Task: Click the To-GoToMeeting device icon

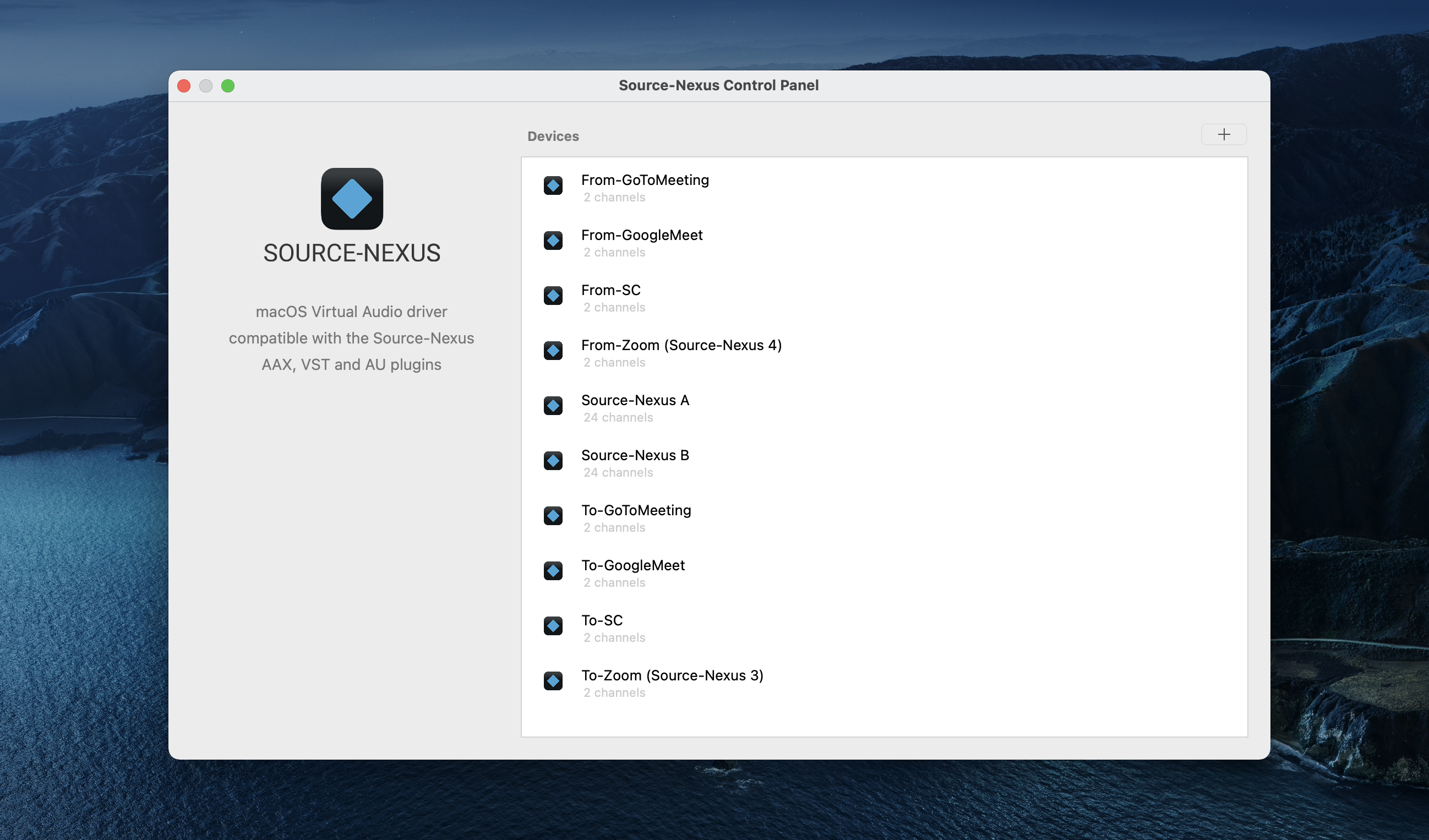Action: (x=553, y=516)
